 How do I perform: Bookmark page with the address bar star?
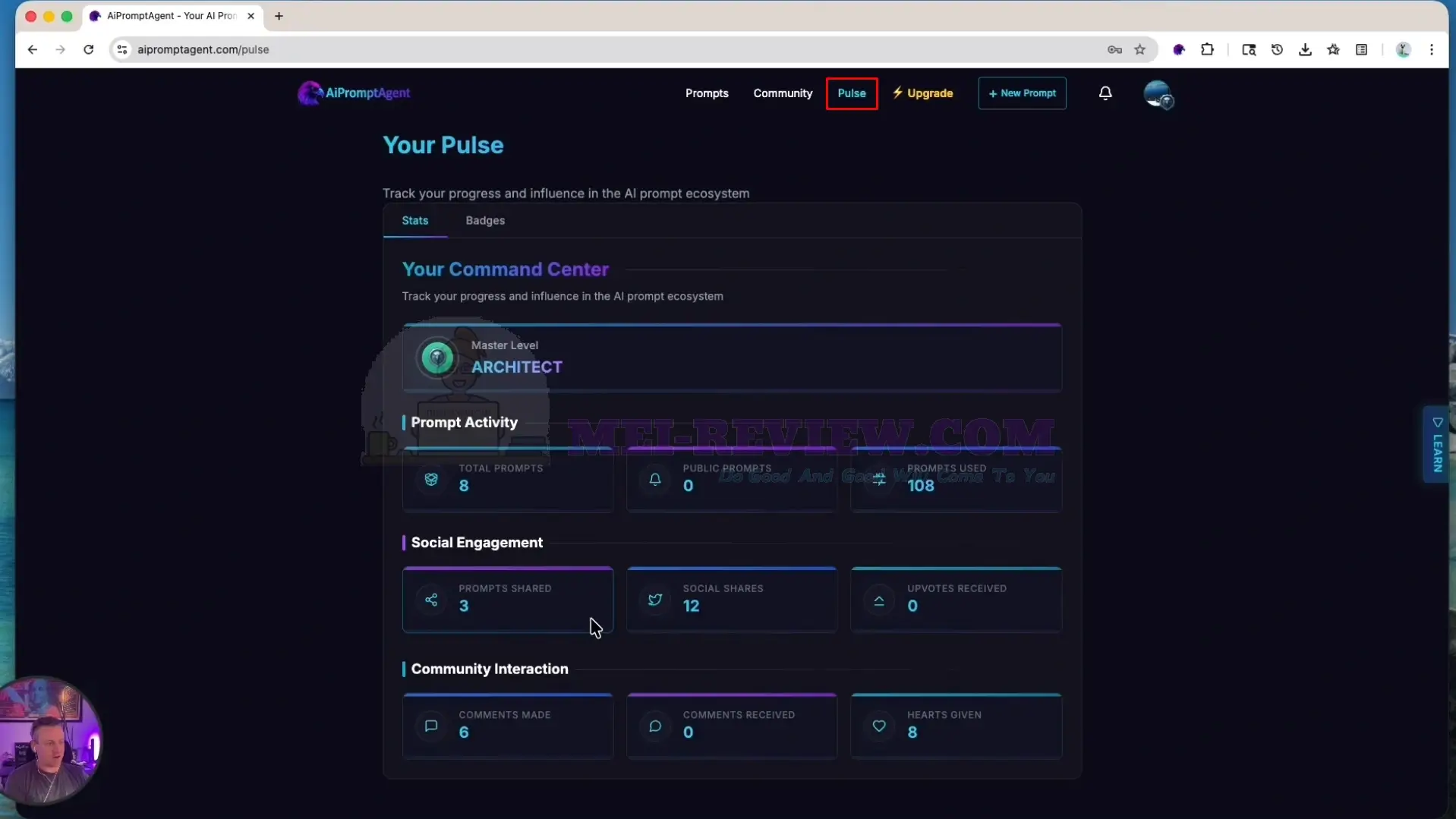[1139, 49]
